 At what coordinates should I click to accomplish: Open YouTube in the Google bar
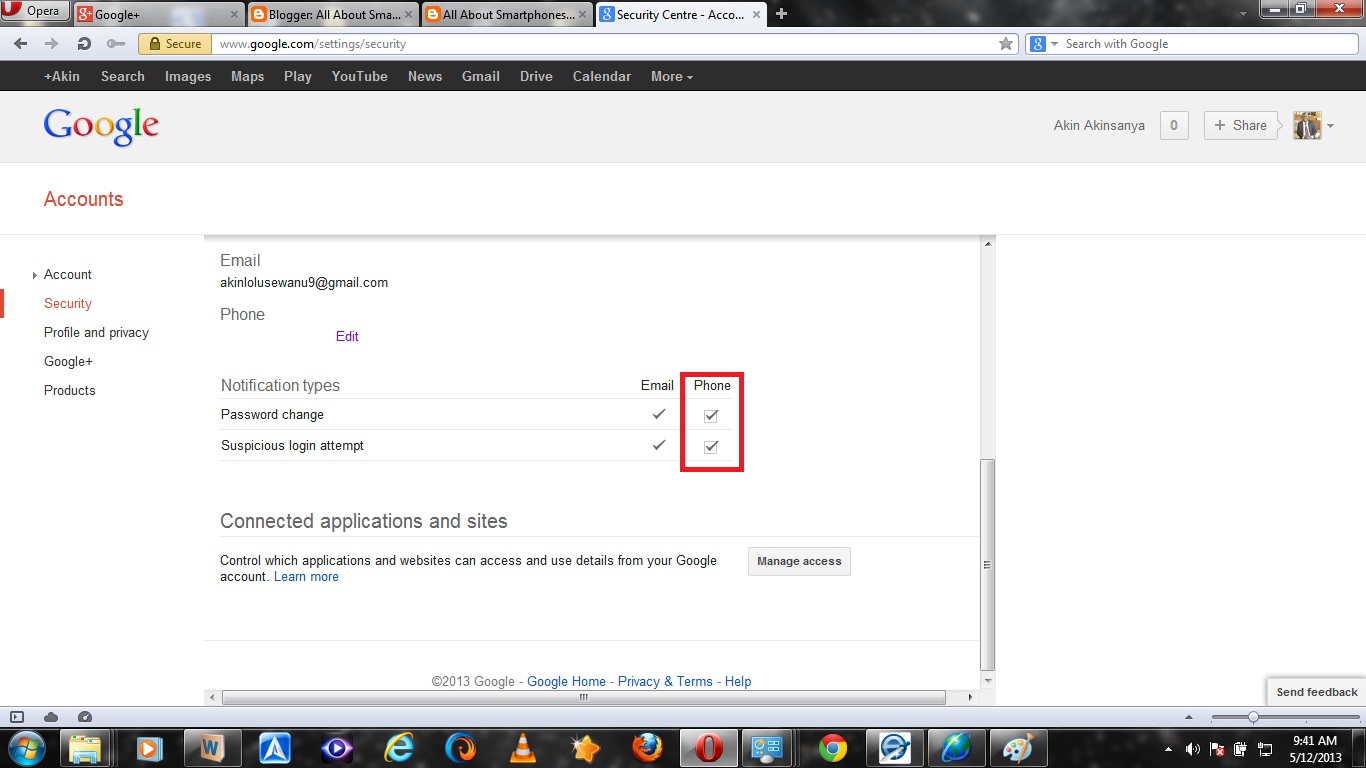[360, 76]
